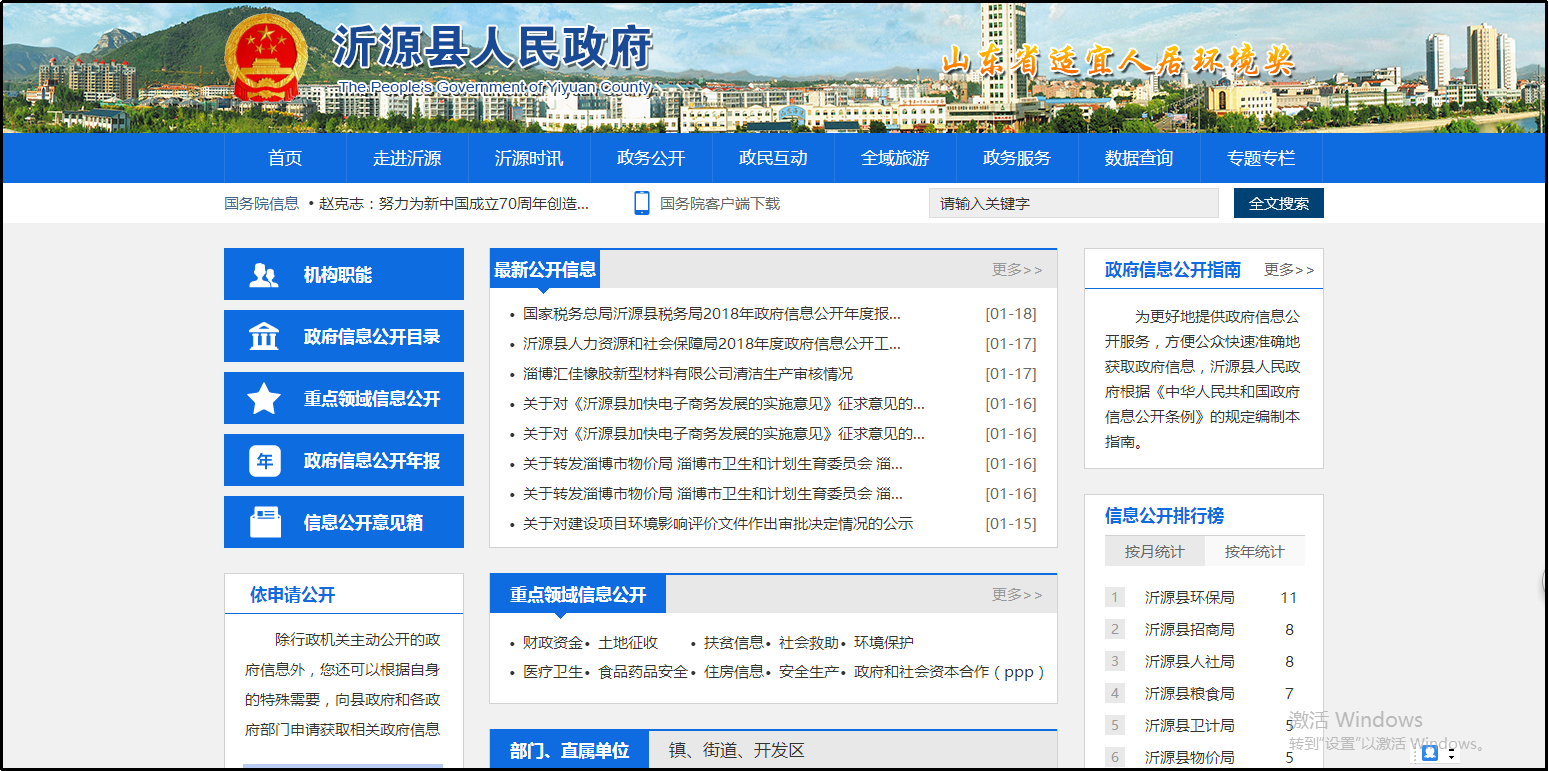Viewport: 1549px width, 771px height.
Task: Click the national emblem logo in header
Action: coord(266,58)
